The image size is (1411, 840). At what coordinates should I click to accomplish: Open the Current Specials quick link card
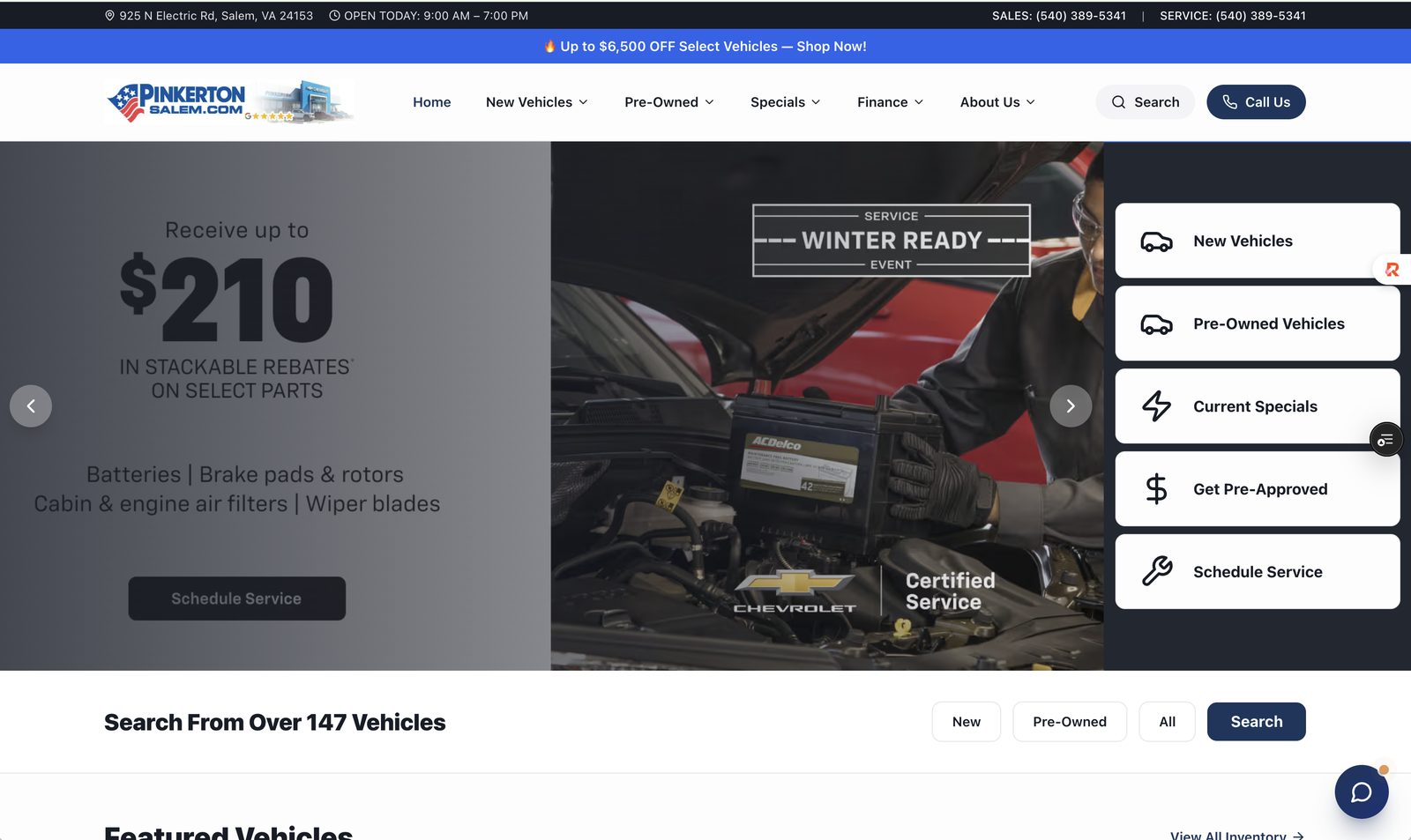(1258, 406)
